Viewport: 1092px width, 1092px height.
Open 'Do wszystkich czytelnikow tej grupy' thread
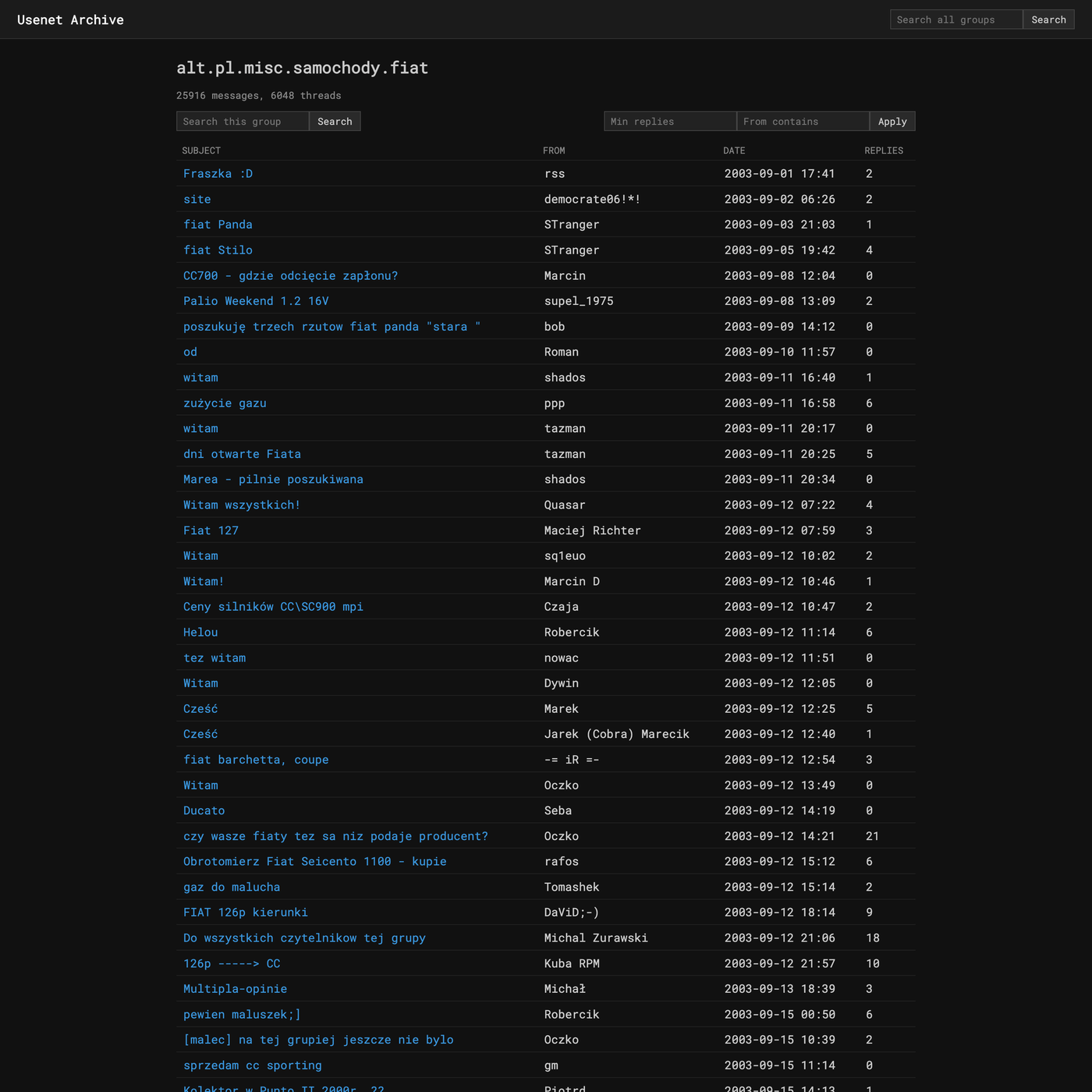click(x=304, y=938)
